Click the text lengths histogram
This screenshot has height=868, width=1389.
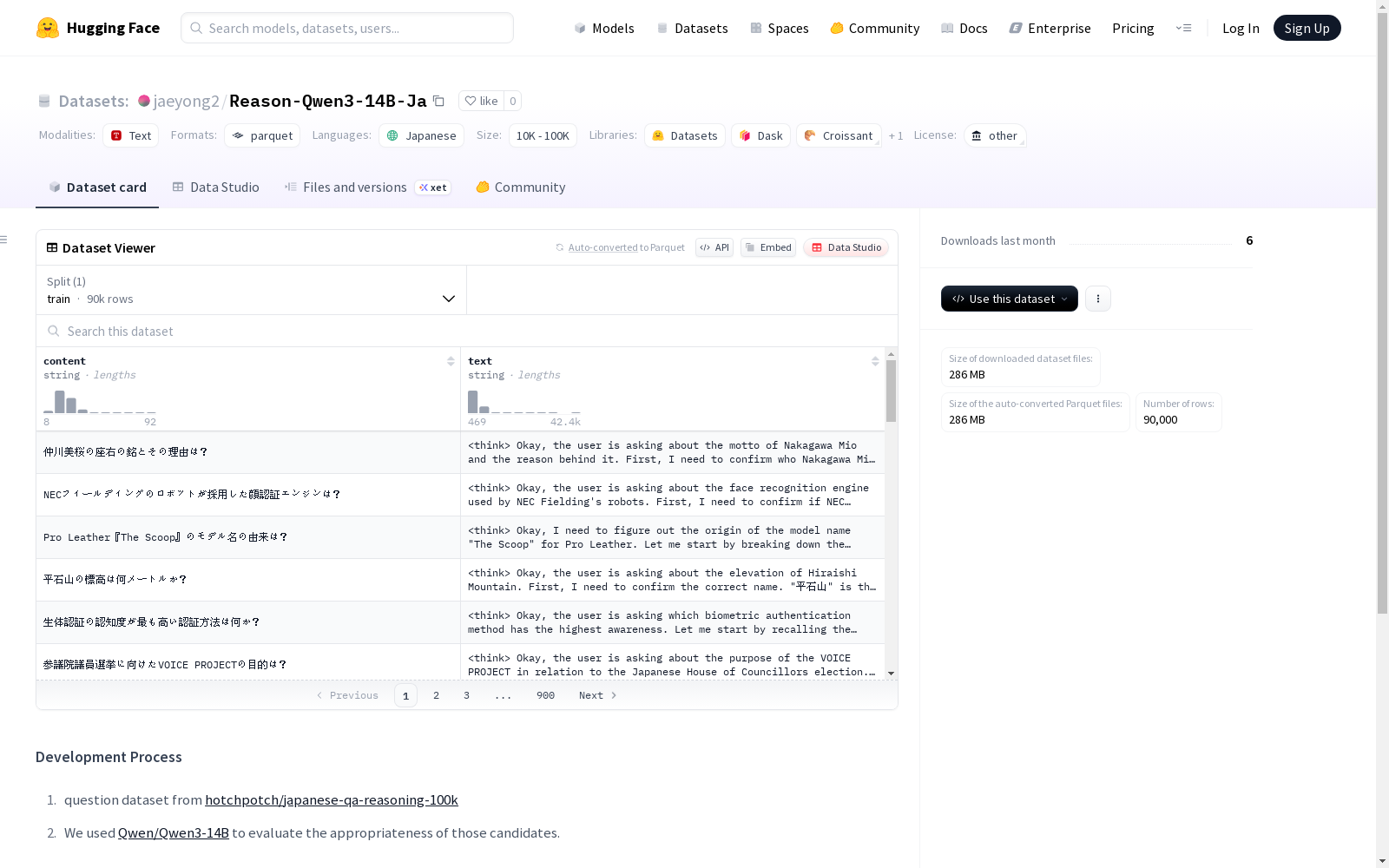coord(524,402)
